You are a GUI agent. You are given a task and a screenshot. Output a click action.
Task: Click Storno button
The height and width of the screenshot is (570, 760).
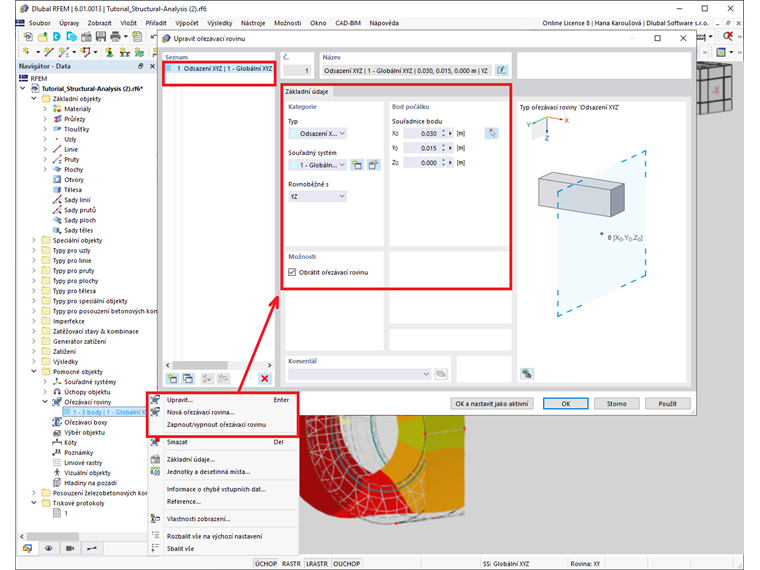[617, 403]
